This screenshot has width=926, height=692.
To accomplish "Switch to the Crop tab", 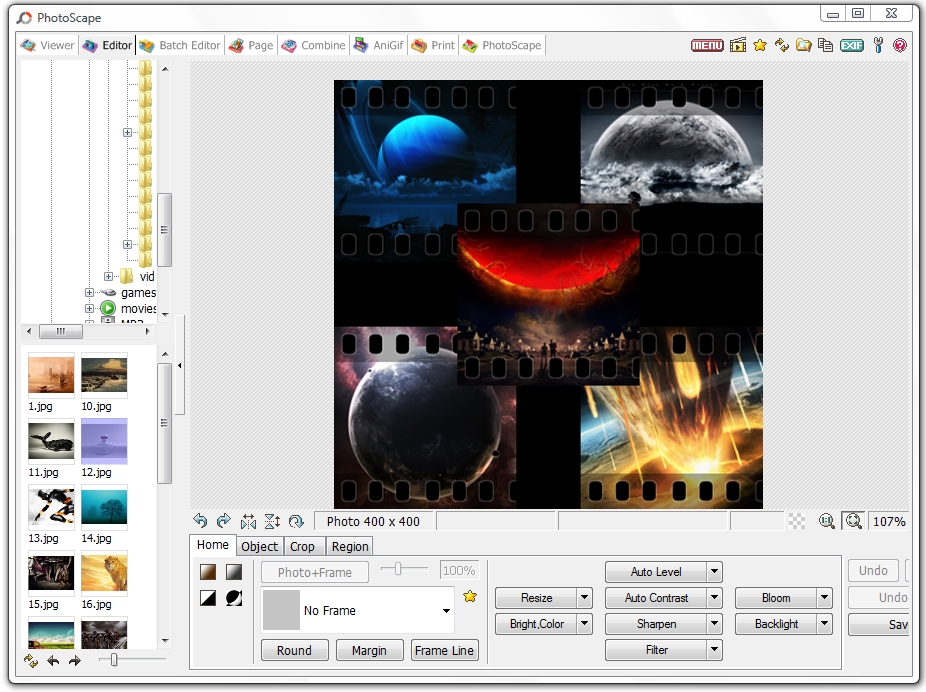I will coord(302,546).
